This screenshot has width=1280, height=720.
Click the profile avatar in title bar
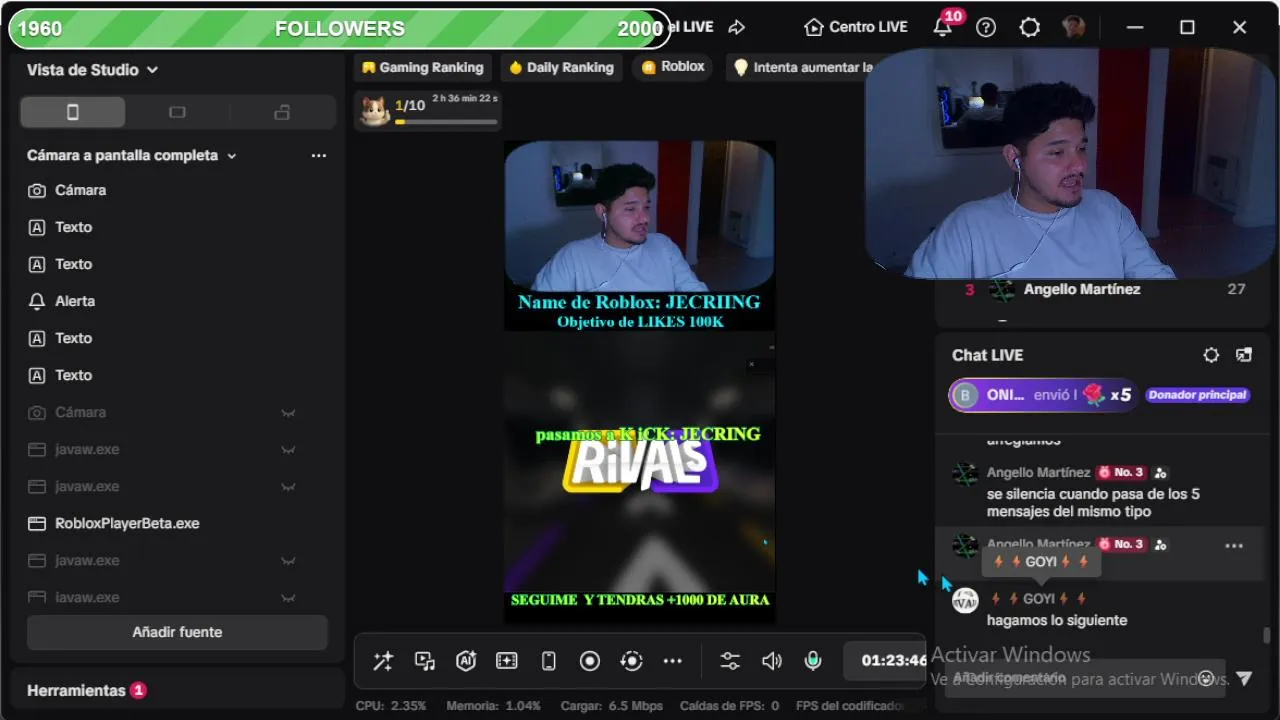(1074, 27)
